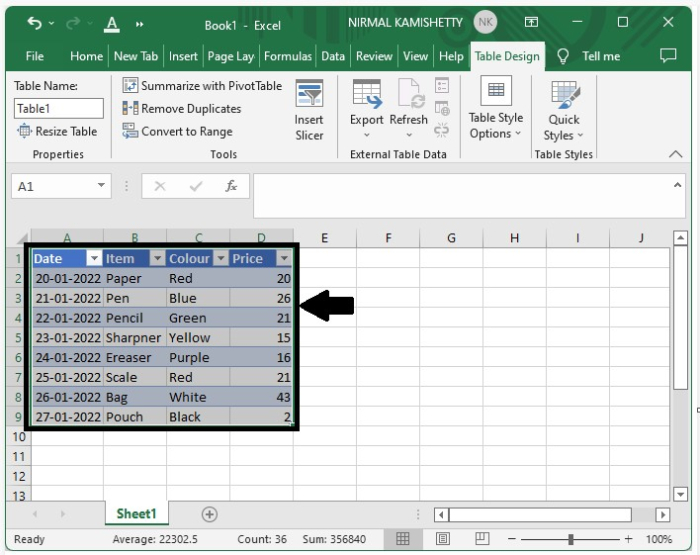This screenshot has width=700, height=555.
Task: Open Table Style Options icon
Action: [496, 90]
